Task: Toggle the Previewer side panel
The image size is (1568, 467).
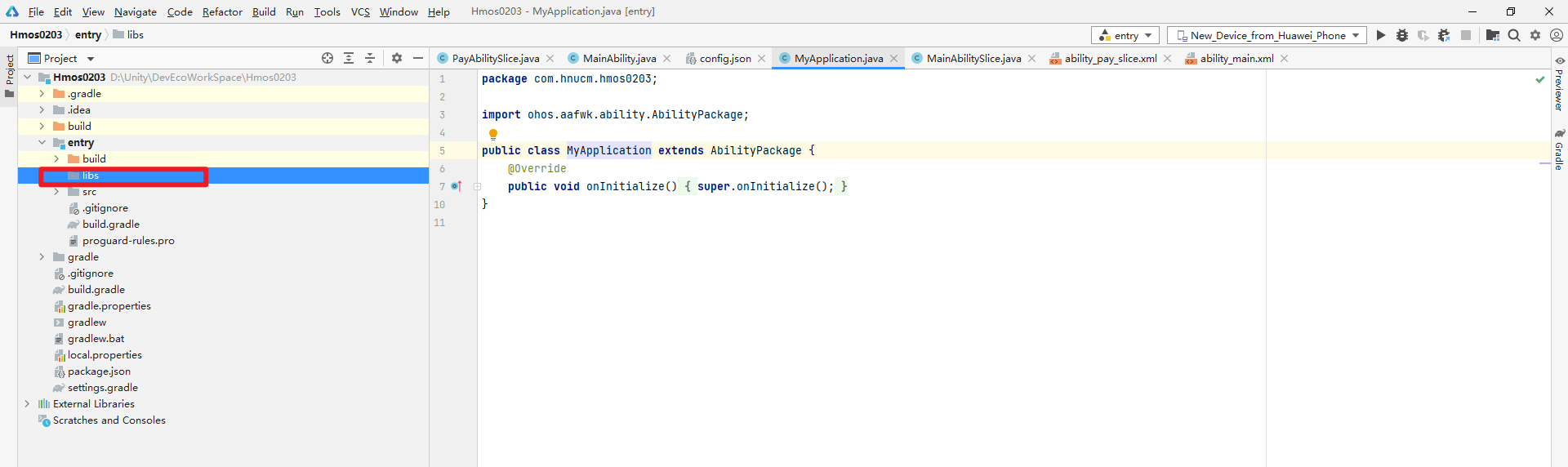Action: (x=1559, y=84)
